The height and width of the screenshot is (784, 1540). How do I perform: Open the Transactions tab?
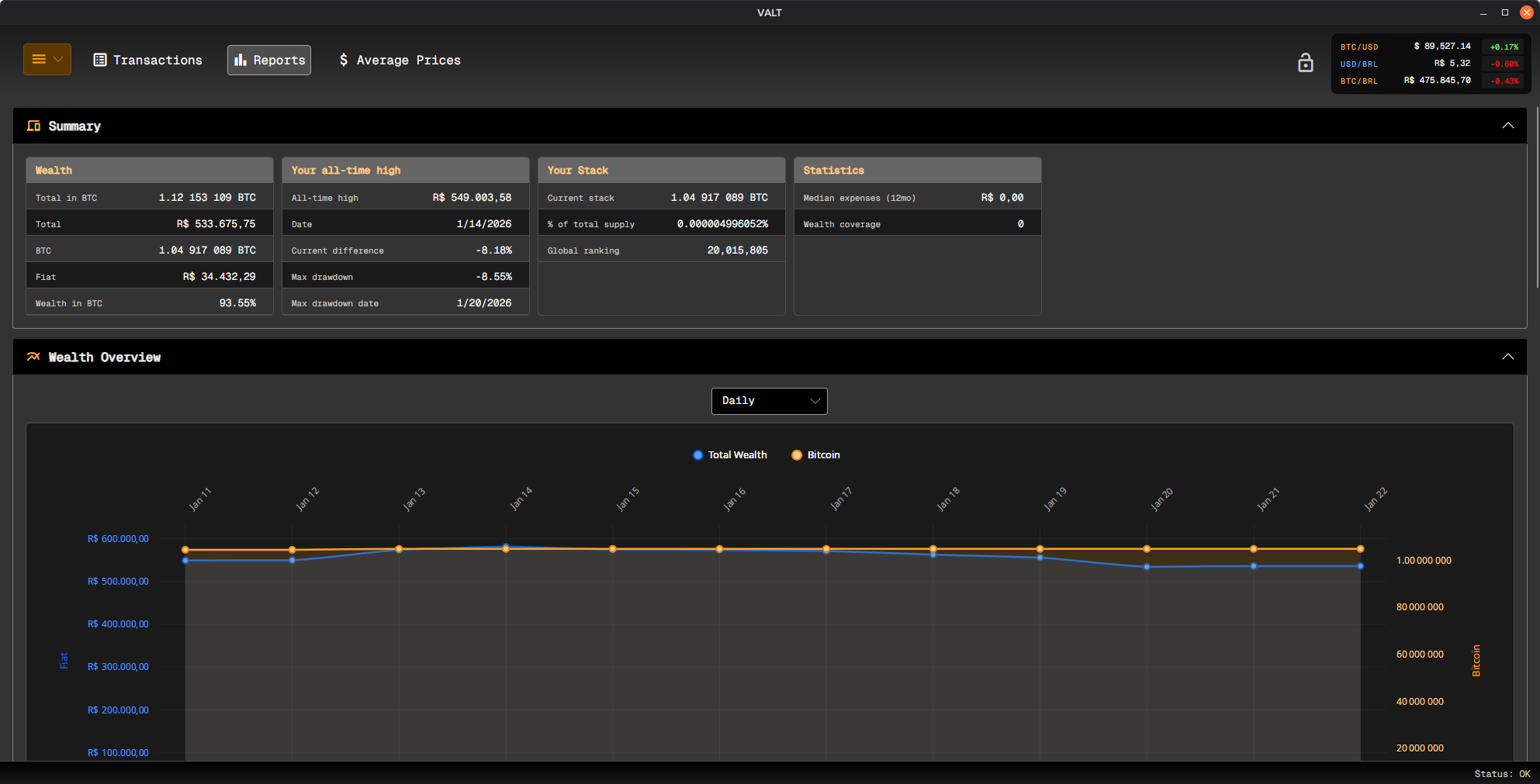(147, 60)
